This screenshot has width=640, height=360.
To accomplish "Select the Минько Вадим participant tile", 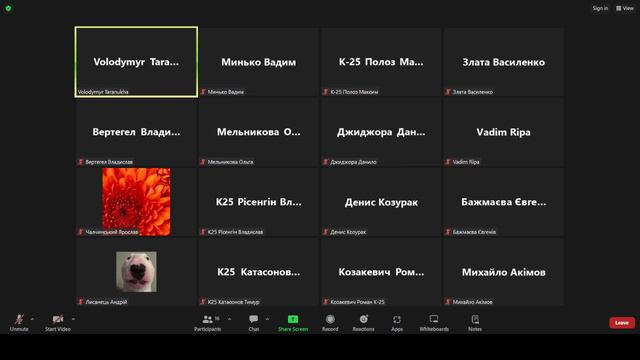I will [x=259, y=62].
